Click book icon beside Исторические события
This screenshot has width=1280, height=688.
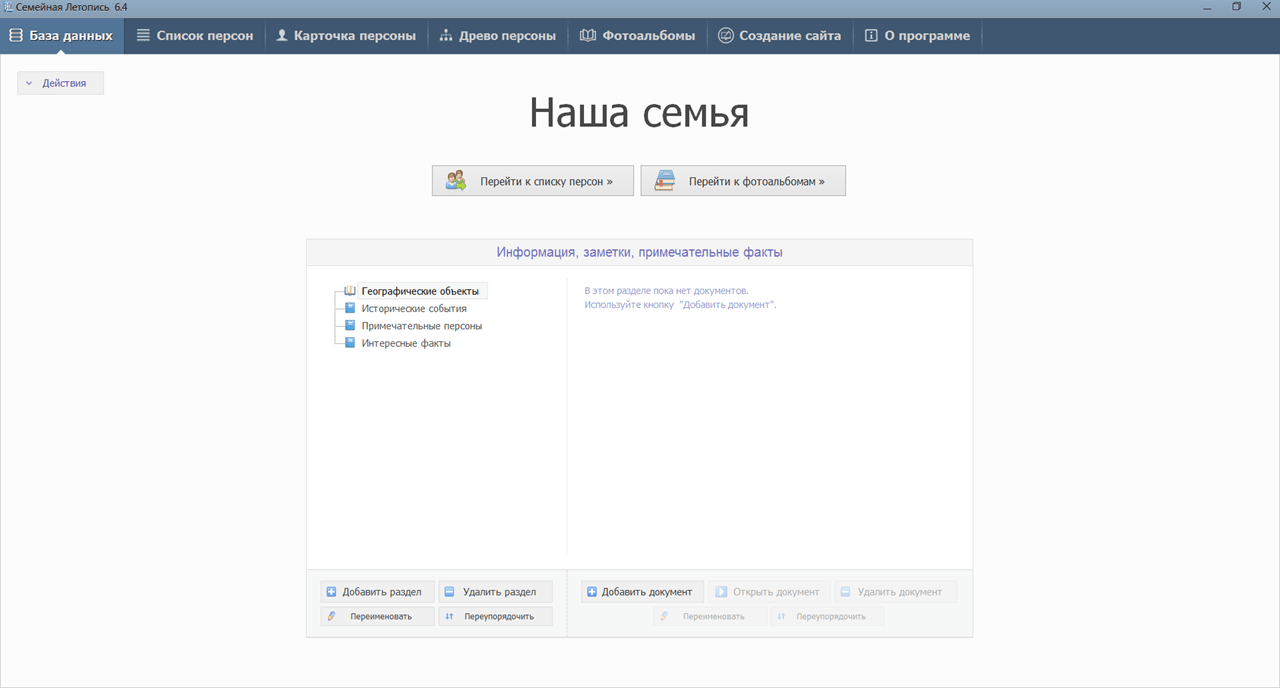click(350, 308)
